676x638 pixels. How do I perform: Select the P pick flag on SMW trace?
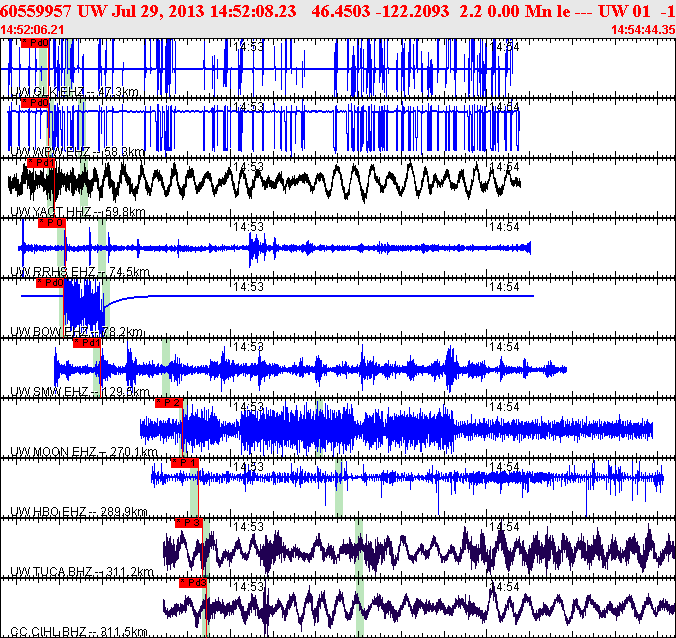click(x=88, y=342)
